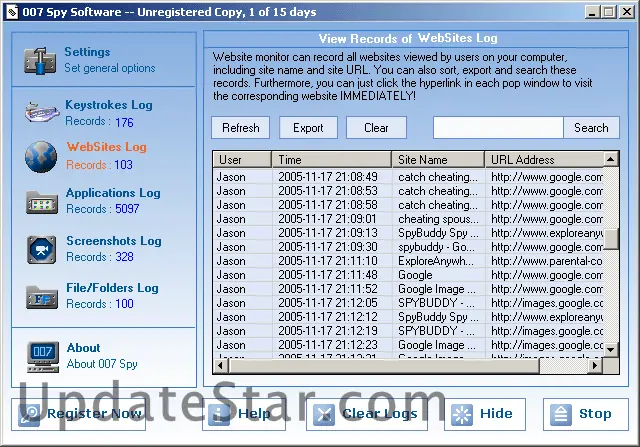
Task: Open the Settings section label
Action: coord(87,52)
